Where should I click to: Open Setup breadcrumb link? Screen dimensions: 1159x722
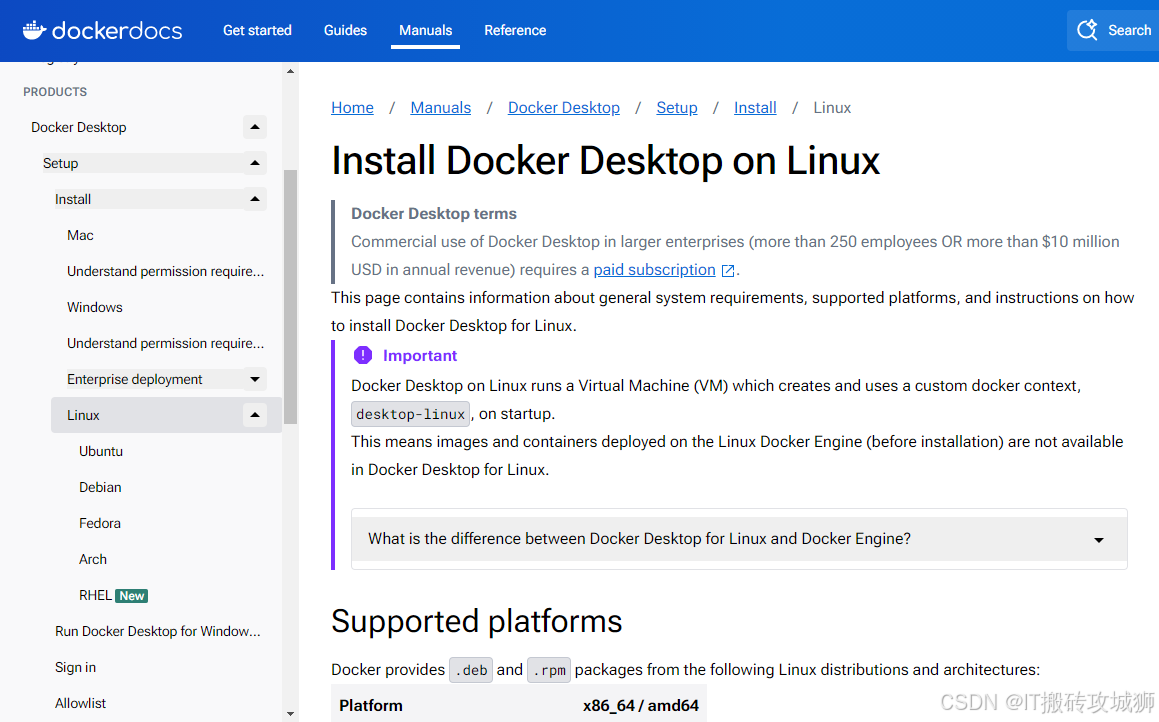(677, 108)
